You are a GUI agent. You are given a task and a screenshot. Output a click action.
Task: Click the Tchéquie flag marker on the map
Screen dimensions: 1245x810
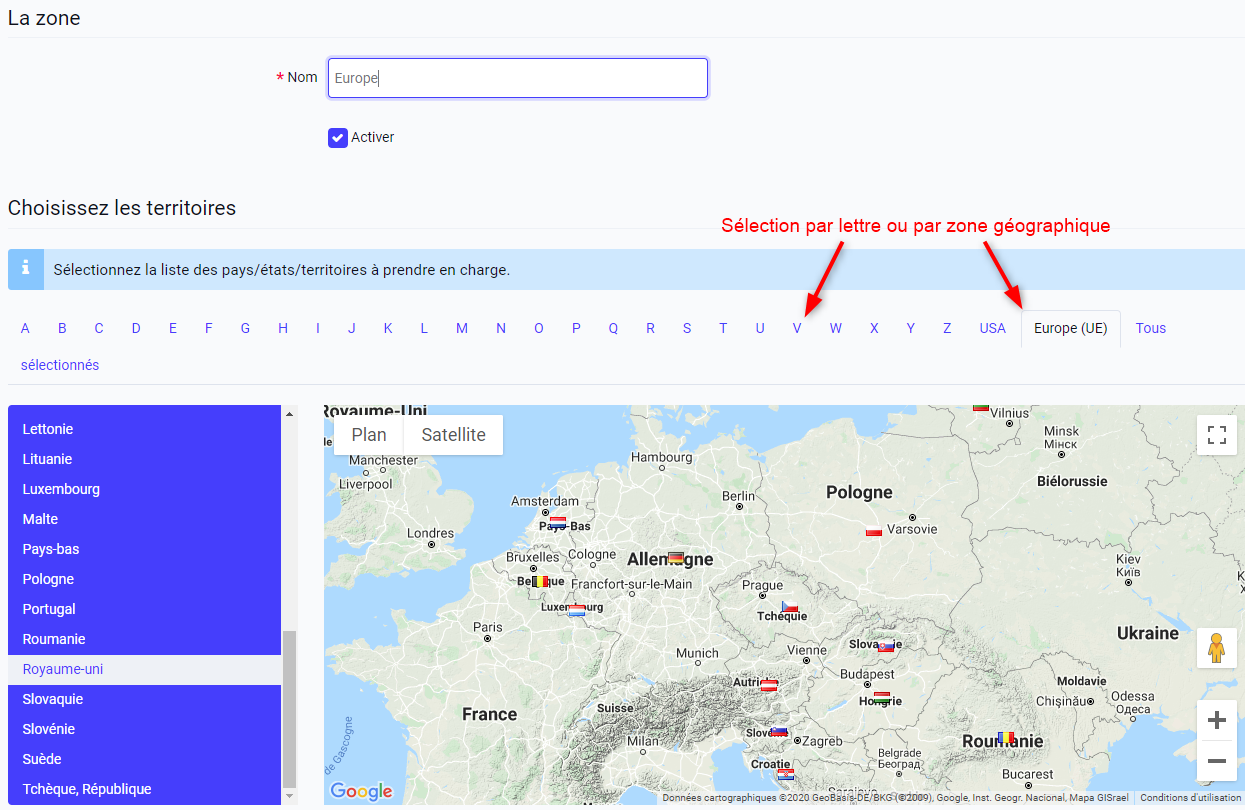(790, 604)
